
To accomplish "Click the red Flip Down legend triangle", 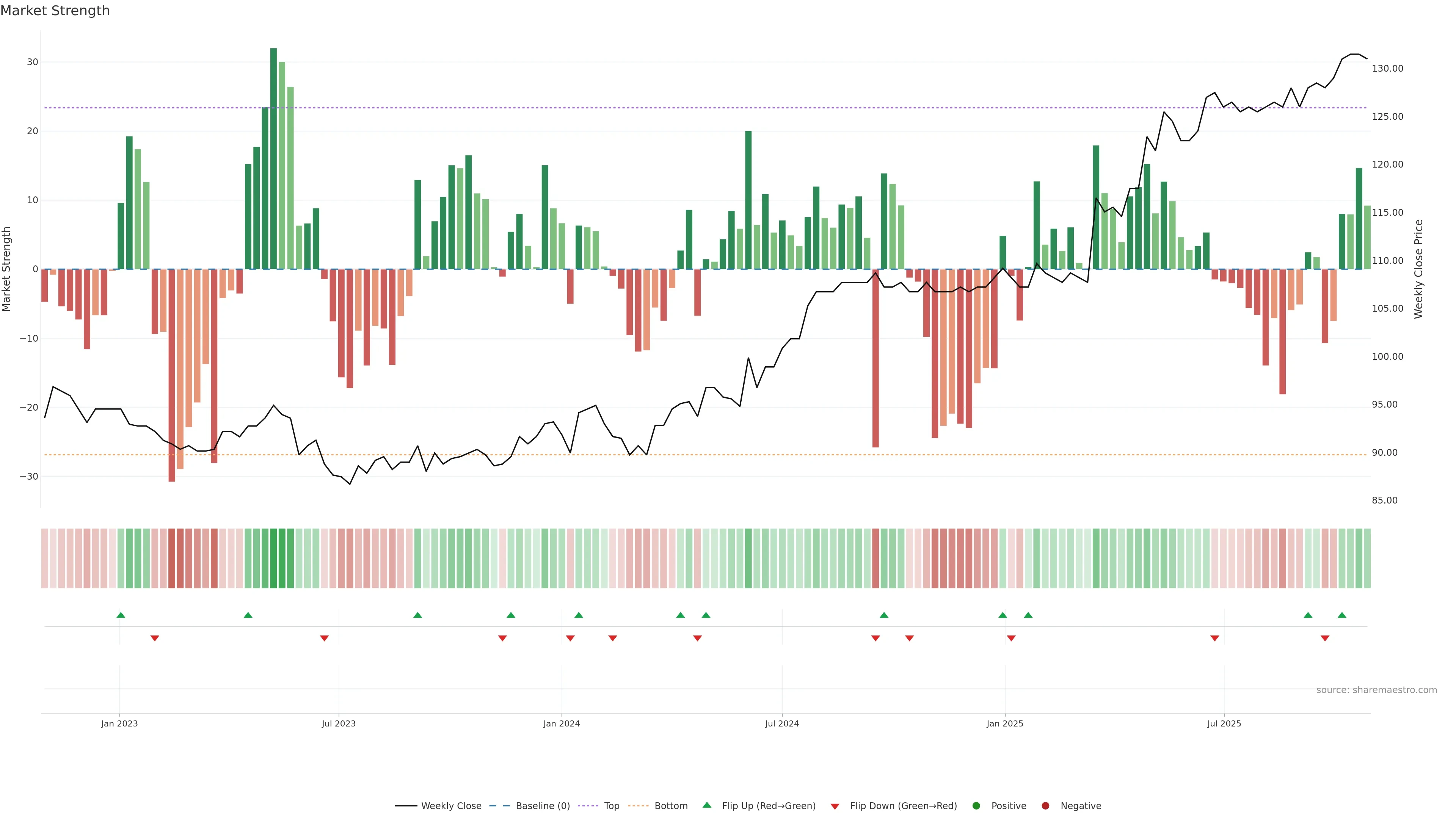I will click(835, 806).
